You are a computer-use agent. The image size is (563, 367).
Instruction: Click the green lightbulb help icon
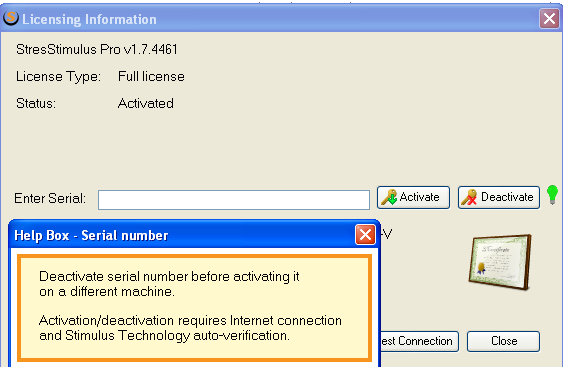(552, 195)
